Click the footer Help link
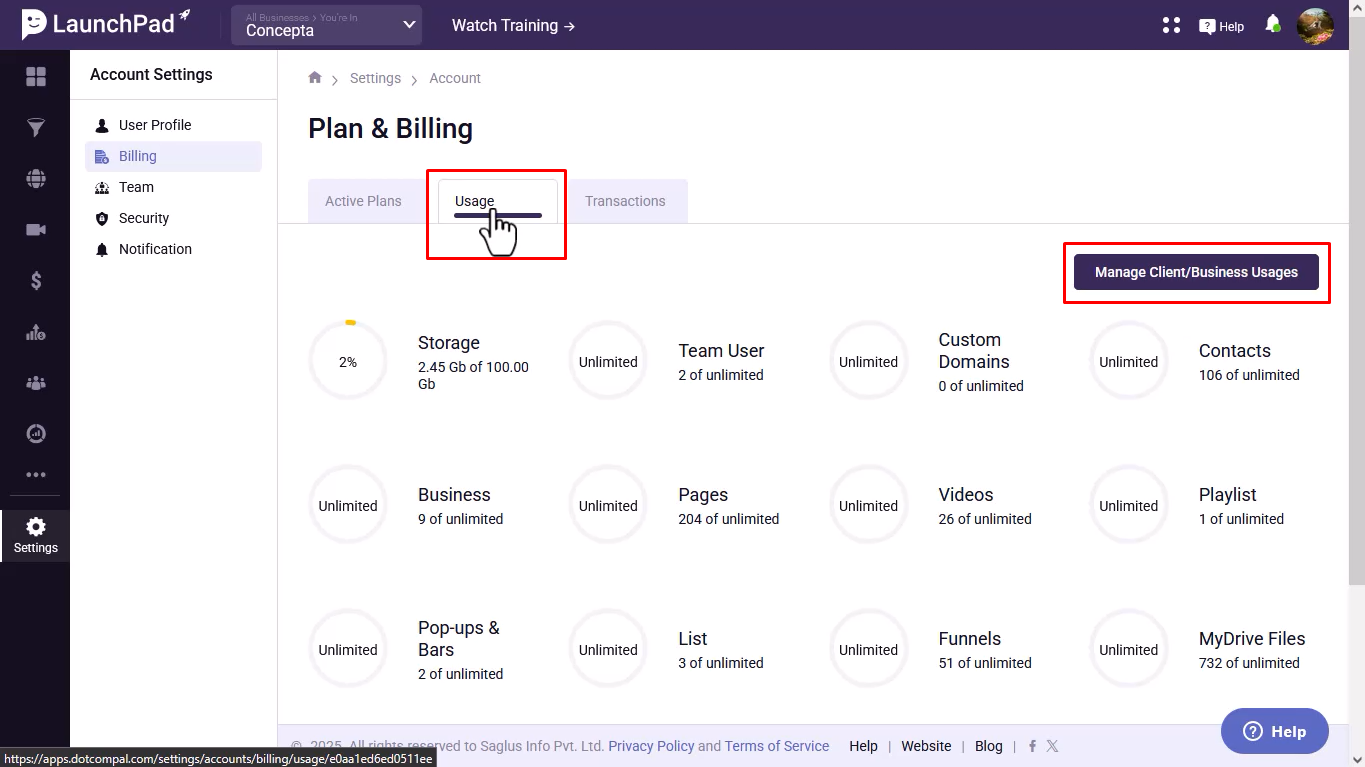 [x=863, y=746]
